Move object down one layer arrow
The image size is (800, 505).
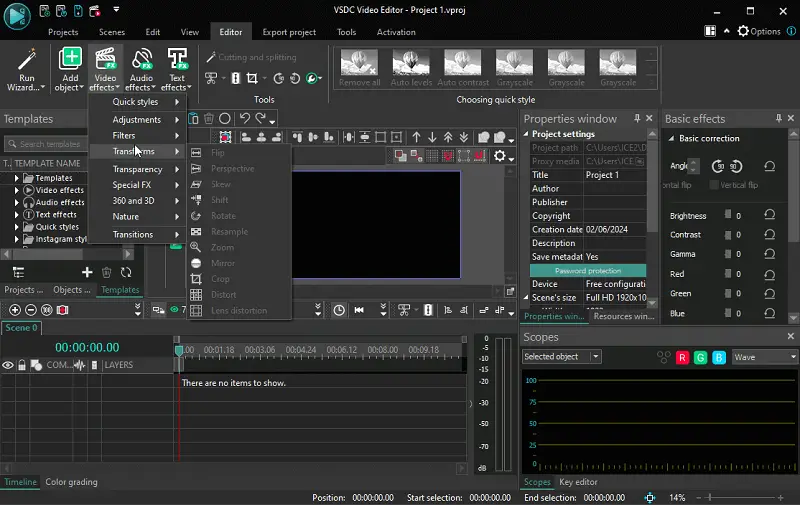432,137
